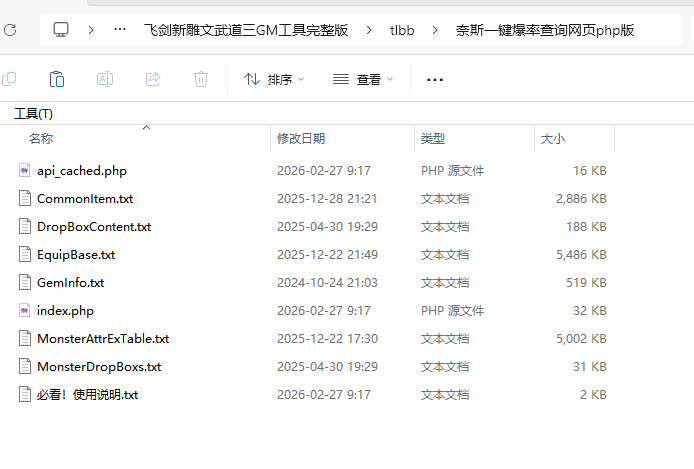Sort by the 大小 column header
The image size is (694, 469).
coord(552,139)
